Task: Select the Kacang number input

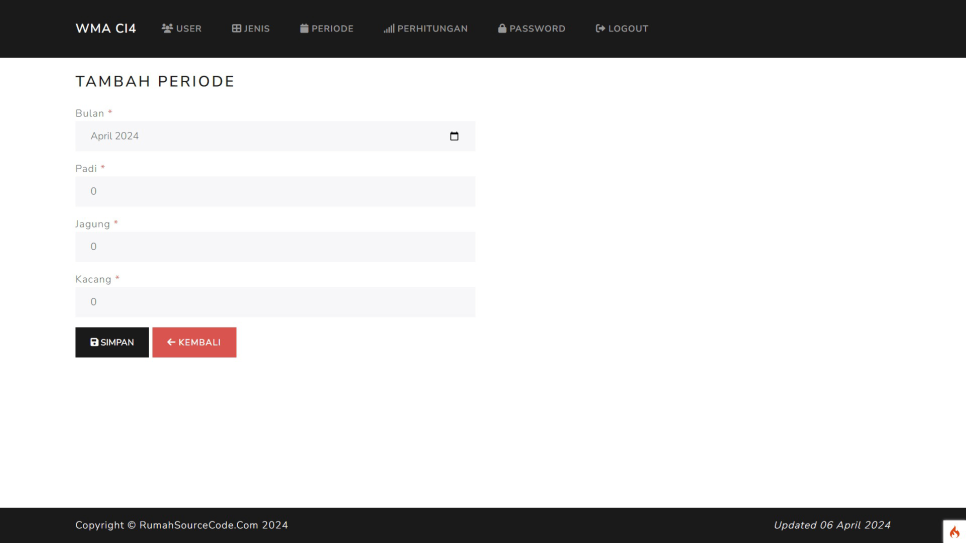Action: tap(275, 302)
